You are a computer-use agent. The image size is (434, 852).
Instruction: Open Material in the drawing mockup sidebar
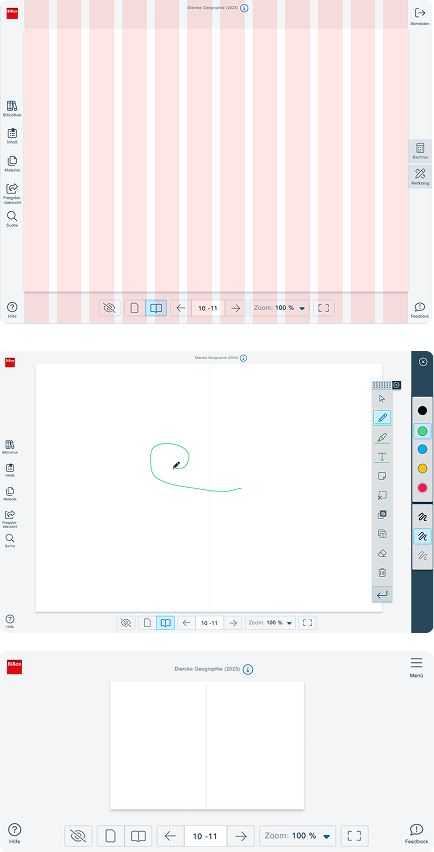(x=10, y=493)
